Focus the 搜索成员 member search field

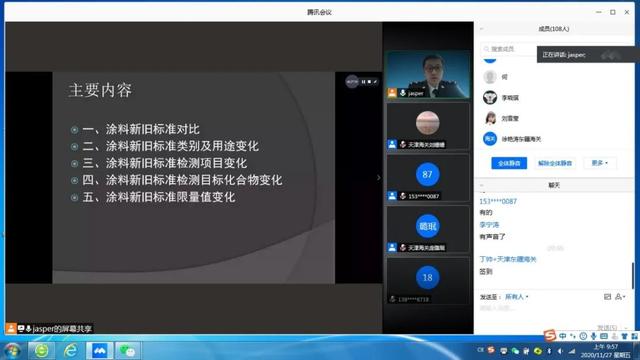click(509, 49)
